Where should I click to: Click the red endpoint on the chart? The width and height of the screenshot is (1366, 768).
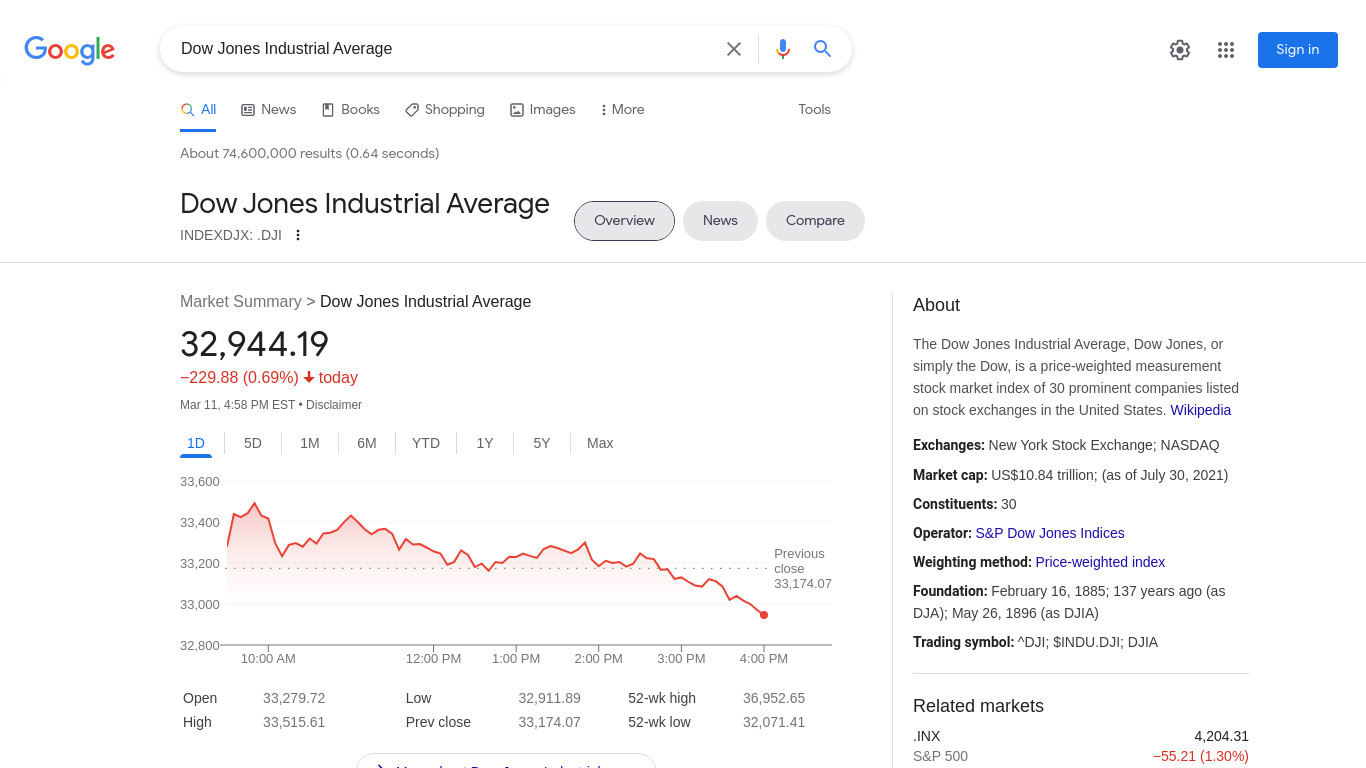coord(764,615)
